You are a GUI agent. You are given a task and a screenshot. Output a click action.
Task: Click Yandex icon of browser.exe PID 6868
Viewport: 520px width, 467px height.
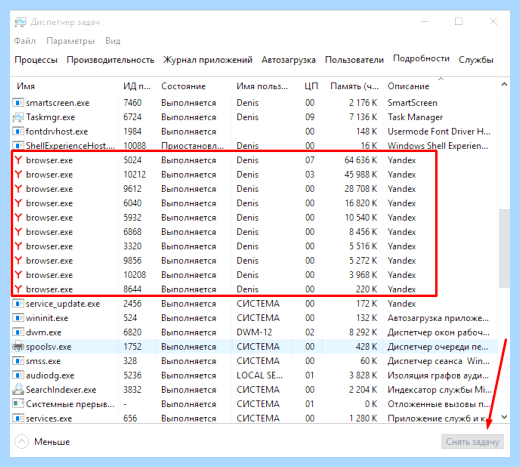[18, 232]
